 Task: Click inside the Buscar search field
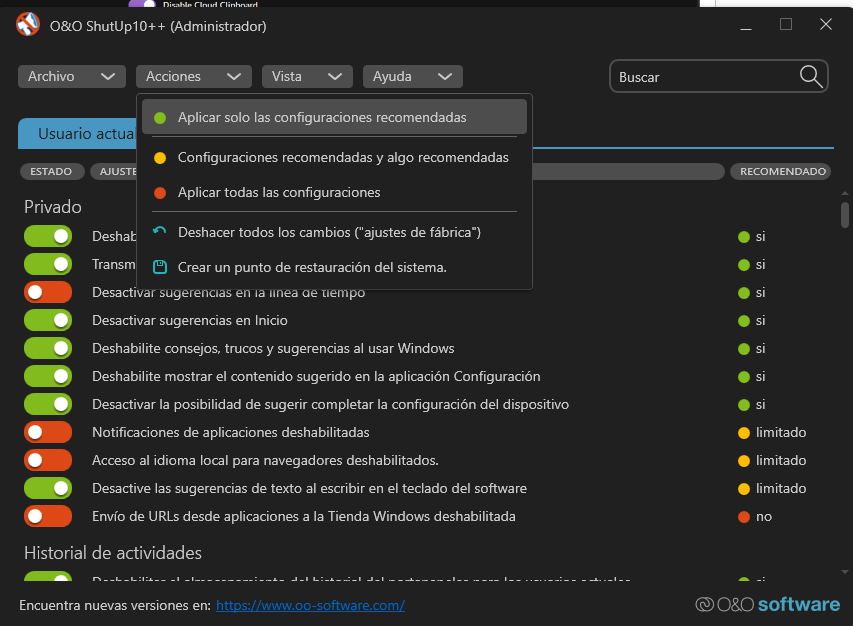pyautogui.click(x=700, y=77)
